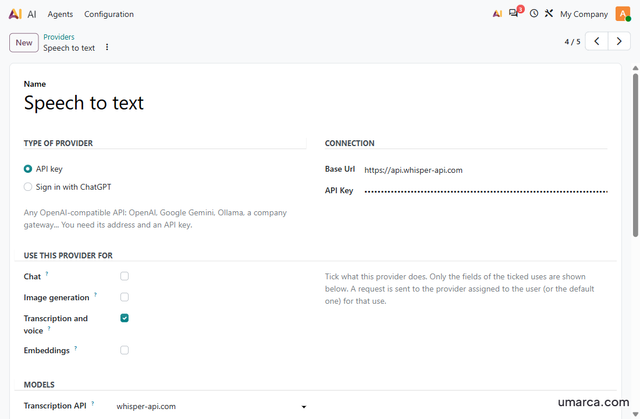Enable the Chat checkbox

tap(124, 276)
